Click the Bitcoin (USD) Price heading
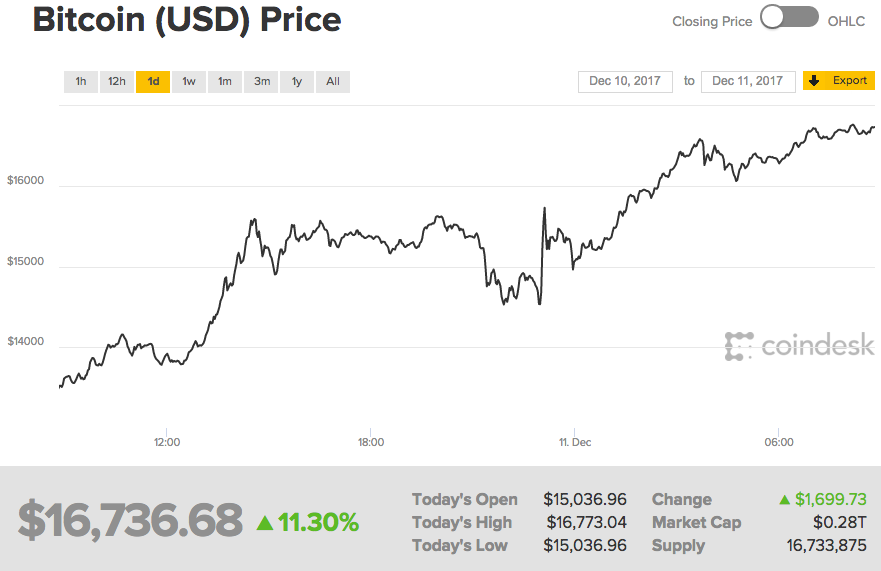 187,19
